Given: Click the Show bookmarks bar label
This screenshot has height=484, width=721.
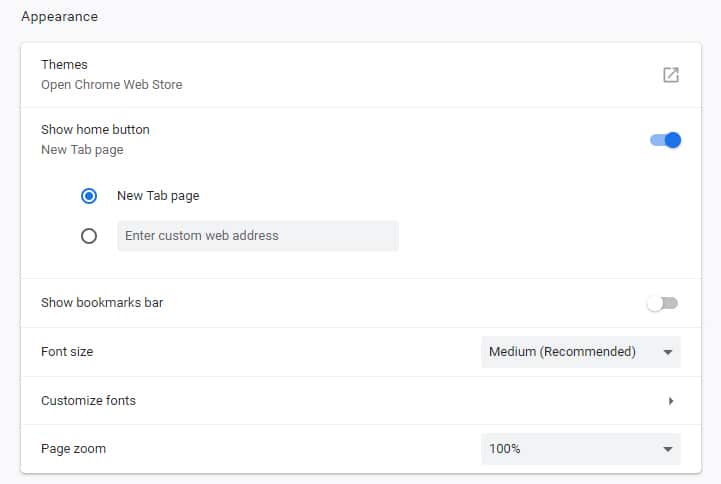Looking at the screenshot, I should pyautogui.click(x=102, y=302).
